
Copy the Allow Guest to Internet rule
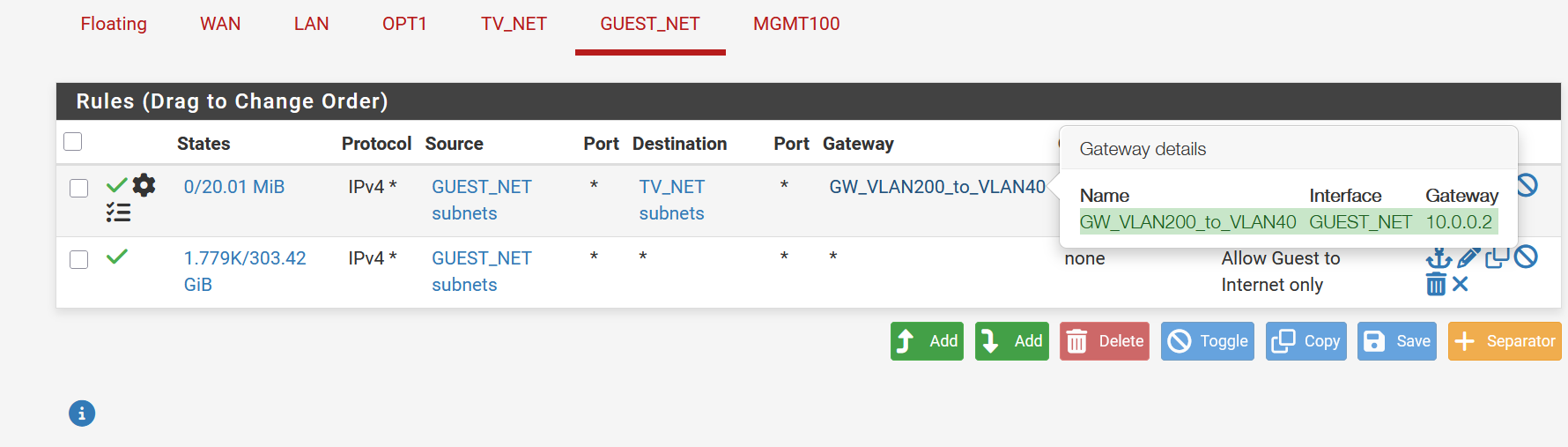coord(1497,257)
